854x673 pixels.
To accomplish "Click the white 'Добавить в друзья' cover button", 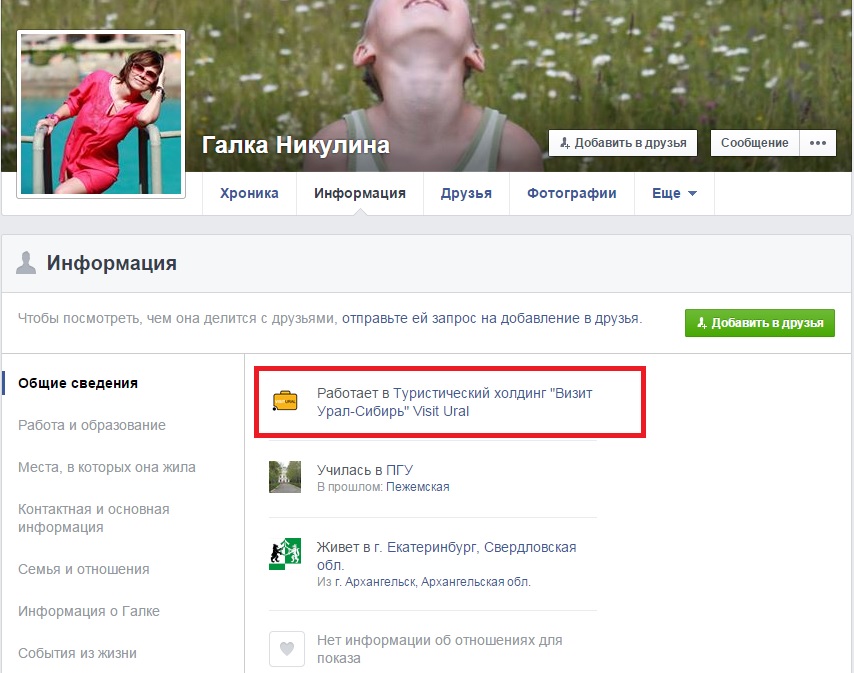I will tap(623, 143).
